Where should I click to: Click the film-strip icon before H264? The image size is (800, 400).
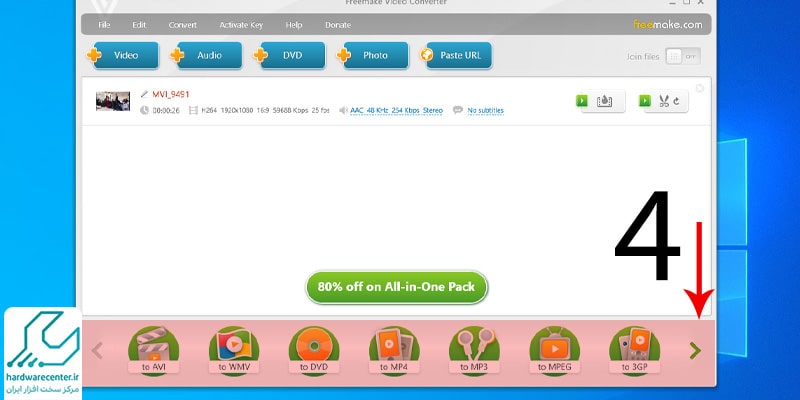point(193,110)
